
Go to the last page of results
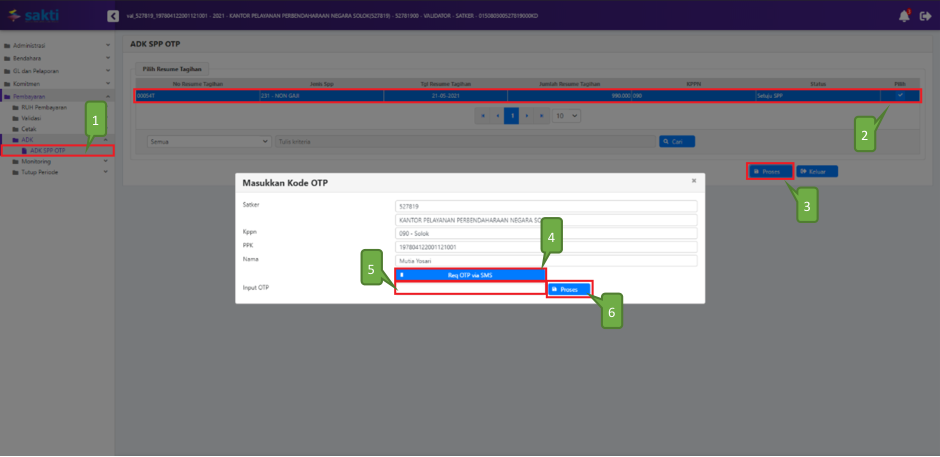point(542,116)
